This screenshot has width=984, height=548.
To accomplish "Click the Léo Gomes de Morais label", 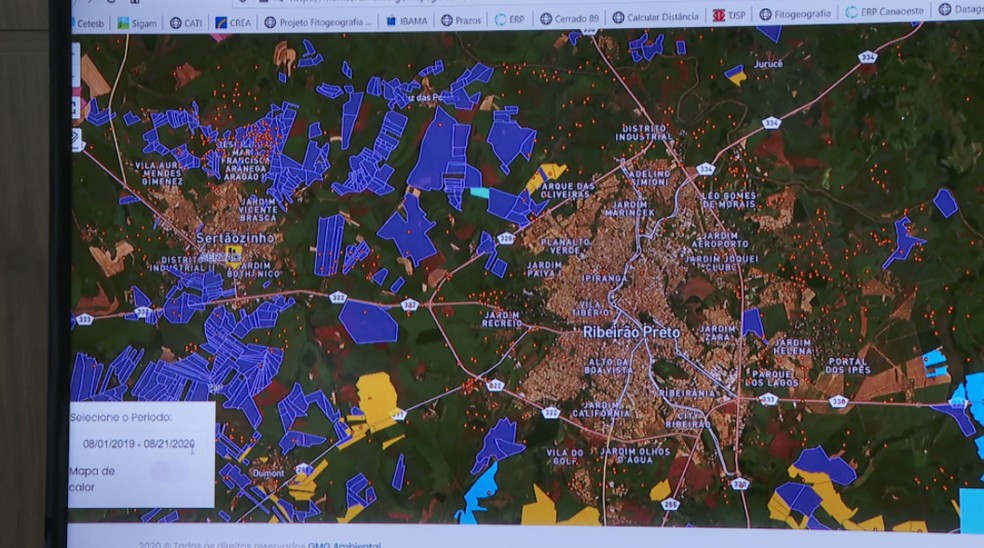I will tap(729, 200).
